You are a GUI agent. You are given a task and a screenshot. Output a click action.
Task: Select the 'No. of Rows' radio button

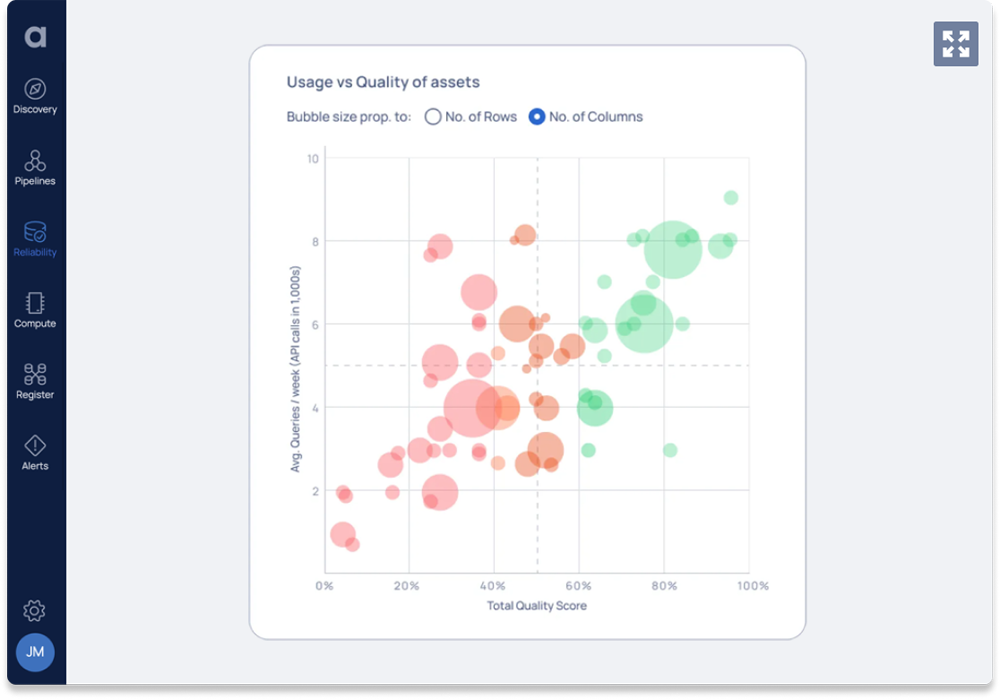click(x=433, y=116)
